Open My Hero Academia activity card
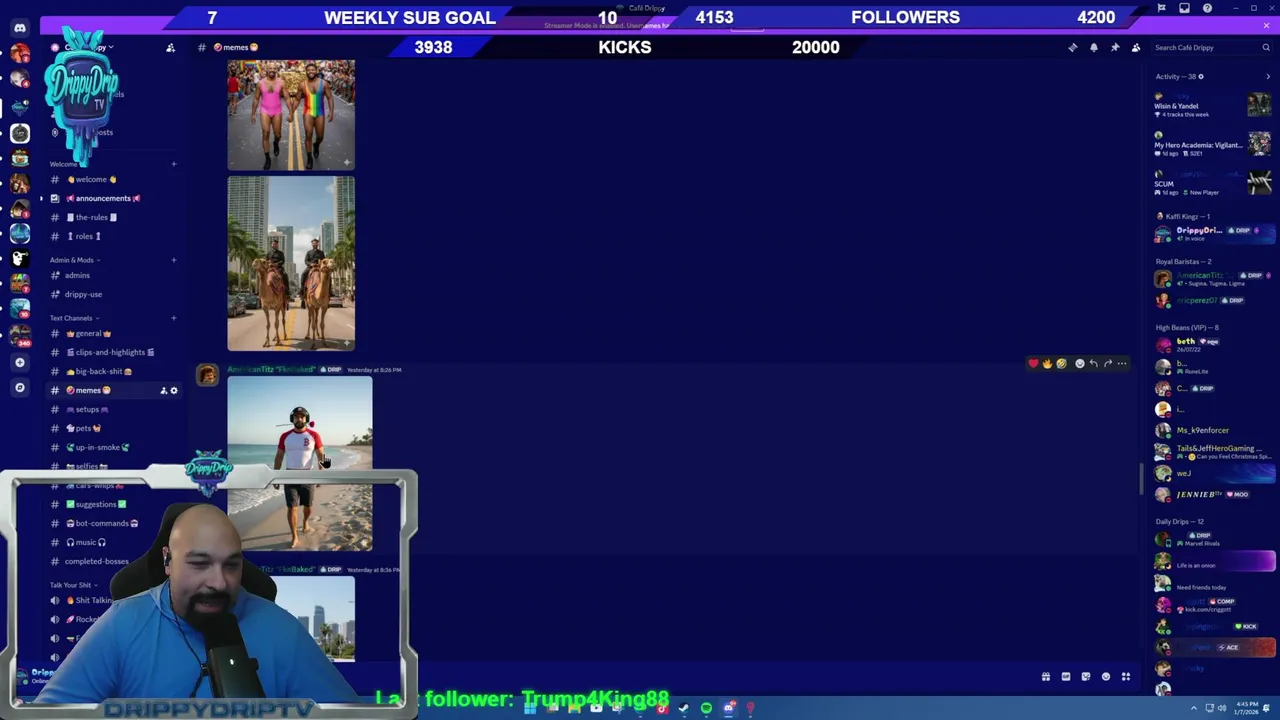The width and height of the screenshot is (1280, 720). point(1213,145)
